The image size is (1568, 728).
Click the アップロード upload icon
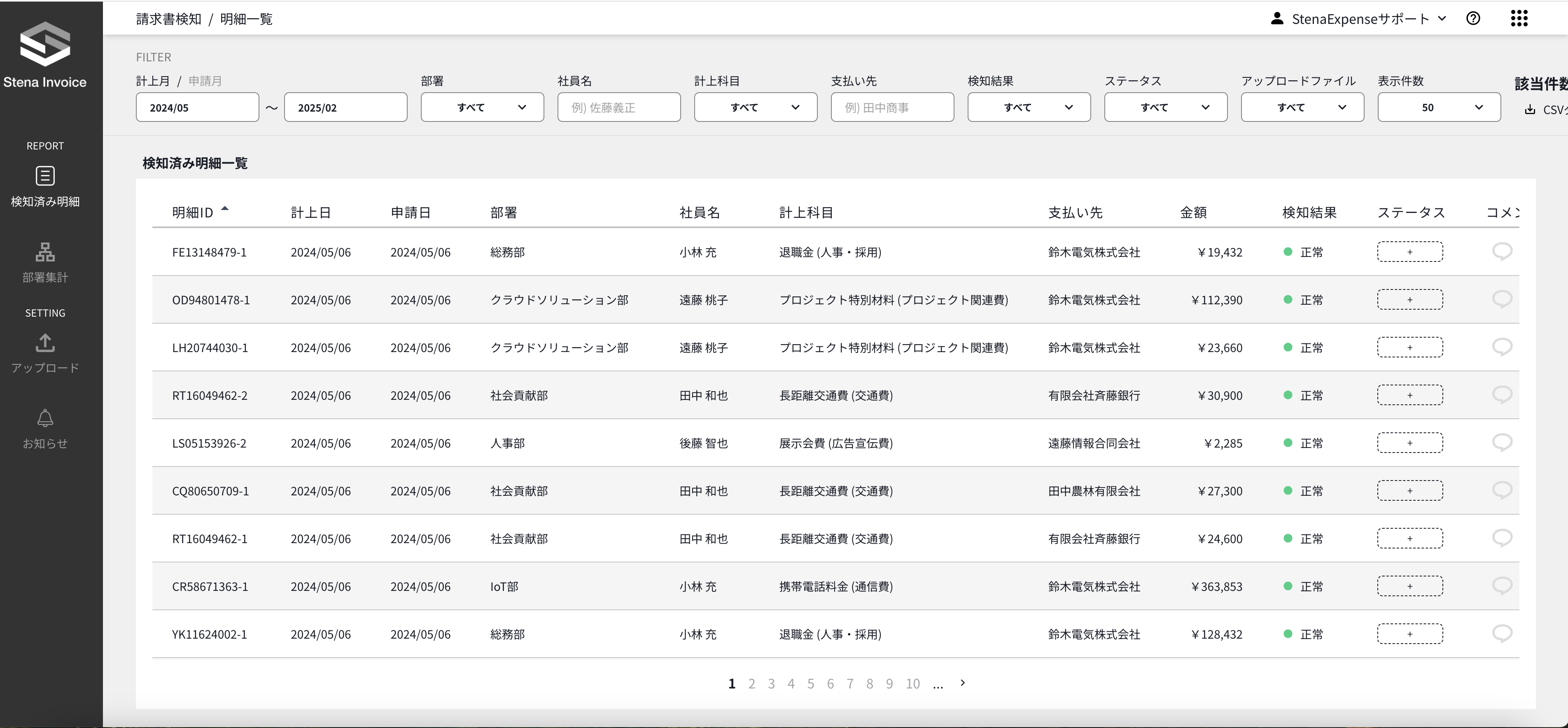(x=45, y=343)
